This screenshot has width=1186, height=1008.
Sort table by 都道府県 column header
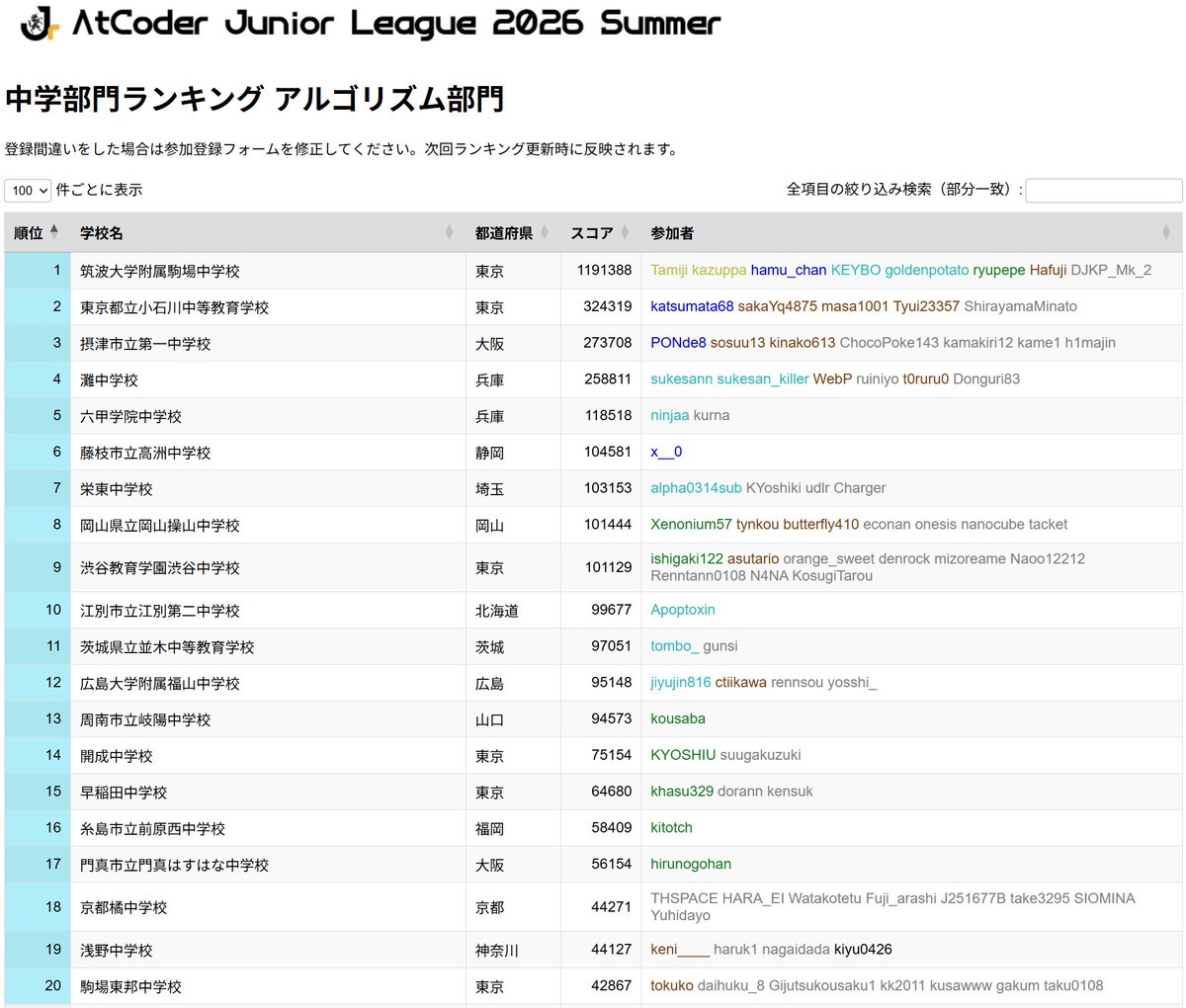coord(513,232)
